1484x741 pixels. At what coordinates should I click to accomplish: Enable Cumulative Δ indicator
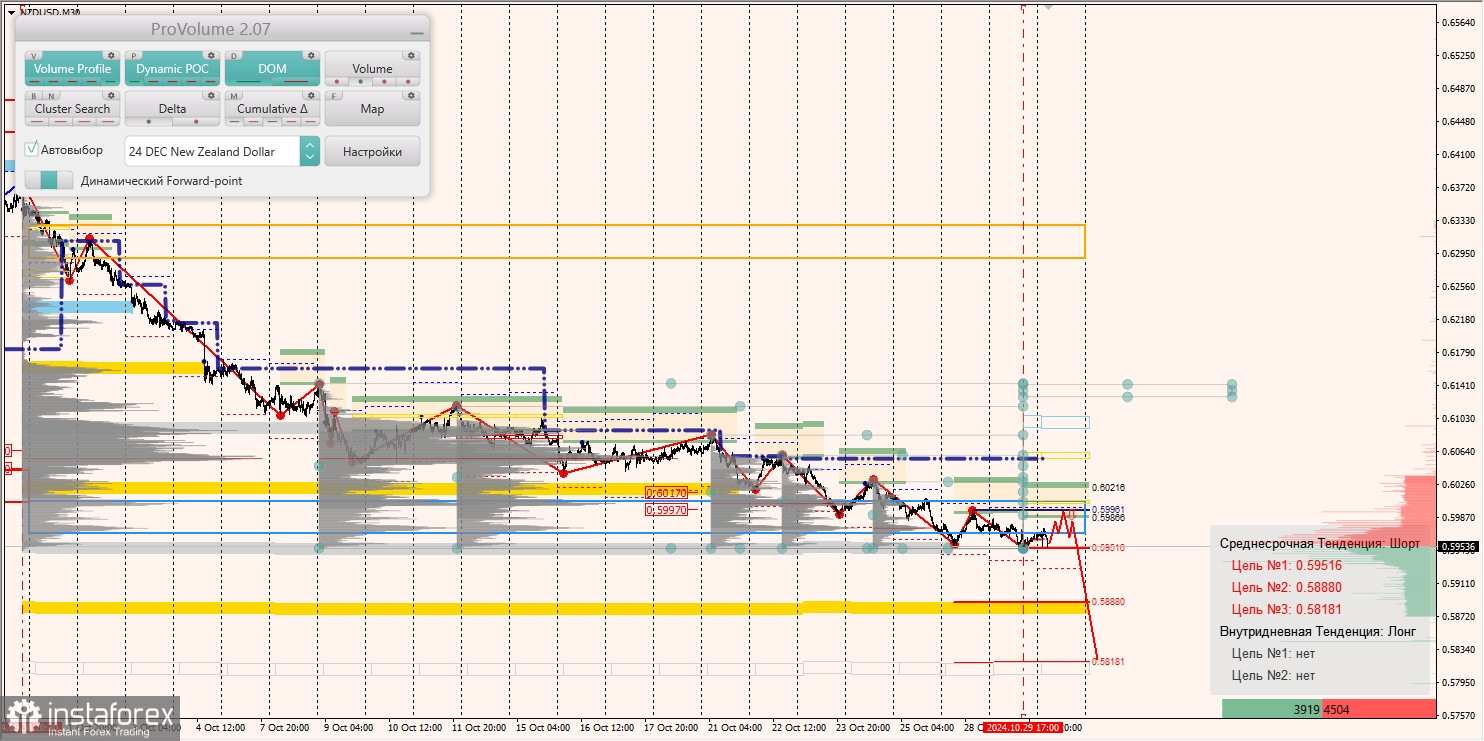272,109
